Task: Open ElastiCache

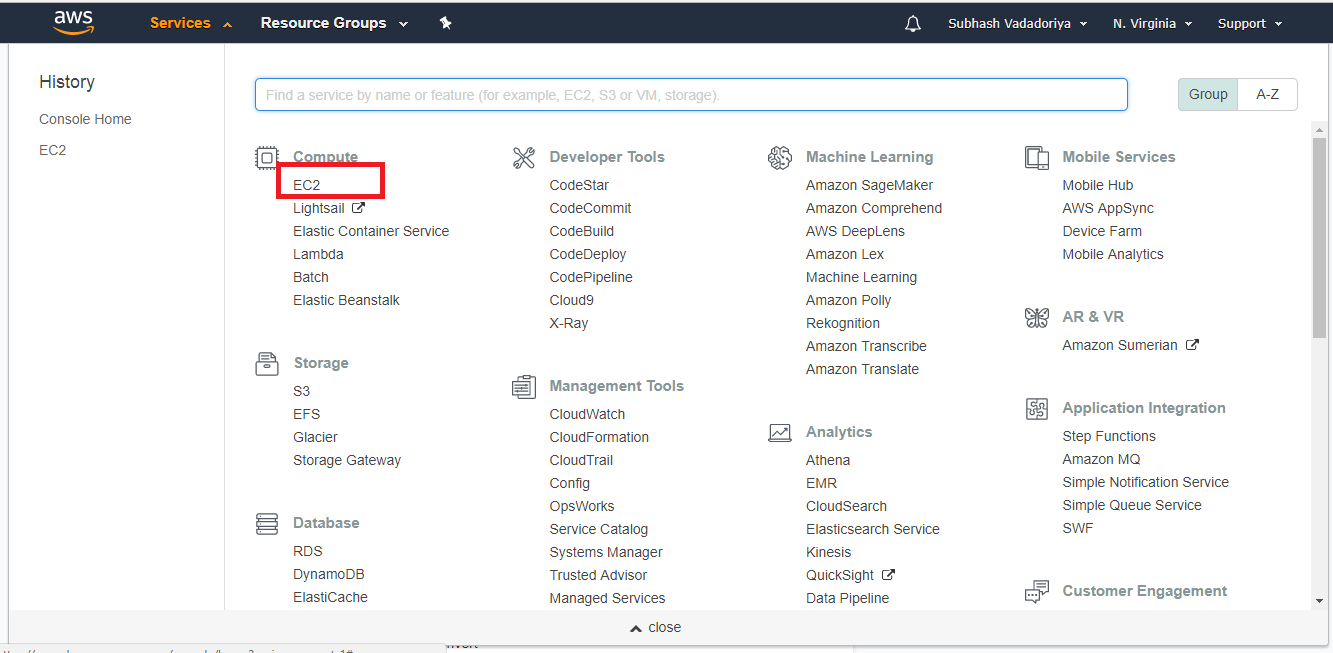Action: point(330,597)
